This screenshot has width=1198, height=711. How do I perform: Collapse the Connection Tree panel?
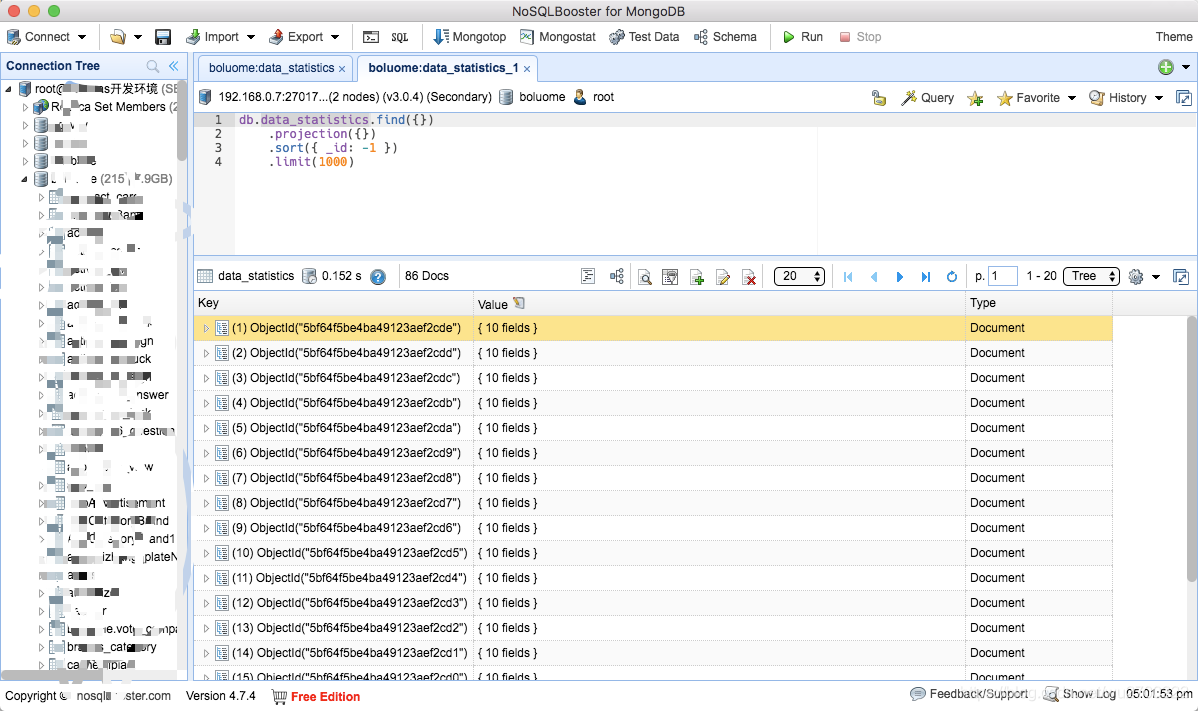(x=173, y=66)
